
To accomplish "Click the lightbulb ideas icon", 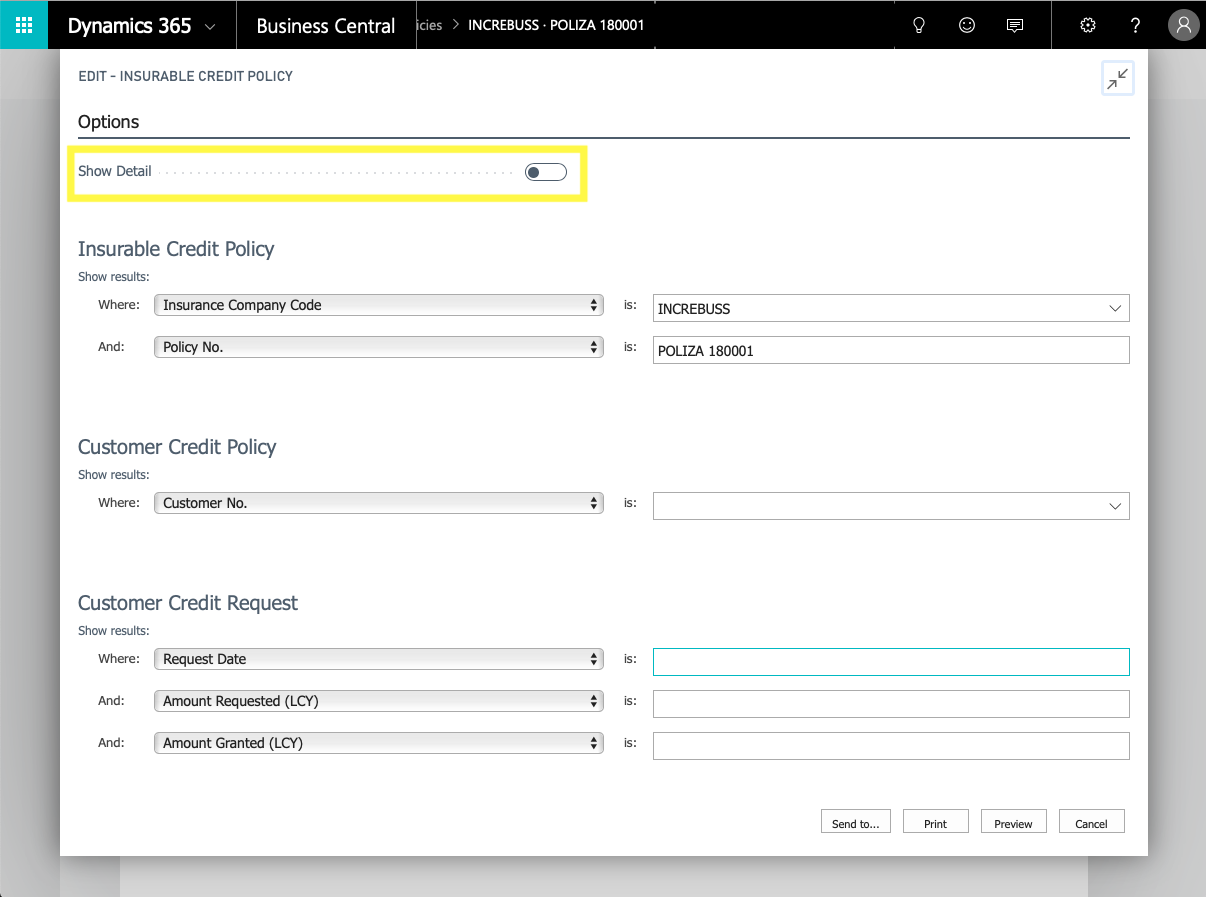I will click(919, 26).
